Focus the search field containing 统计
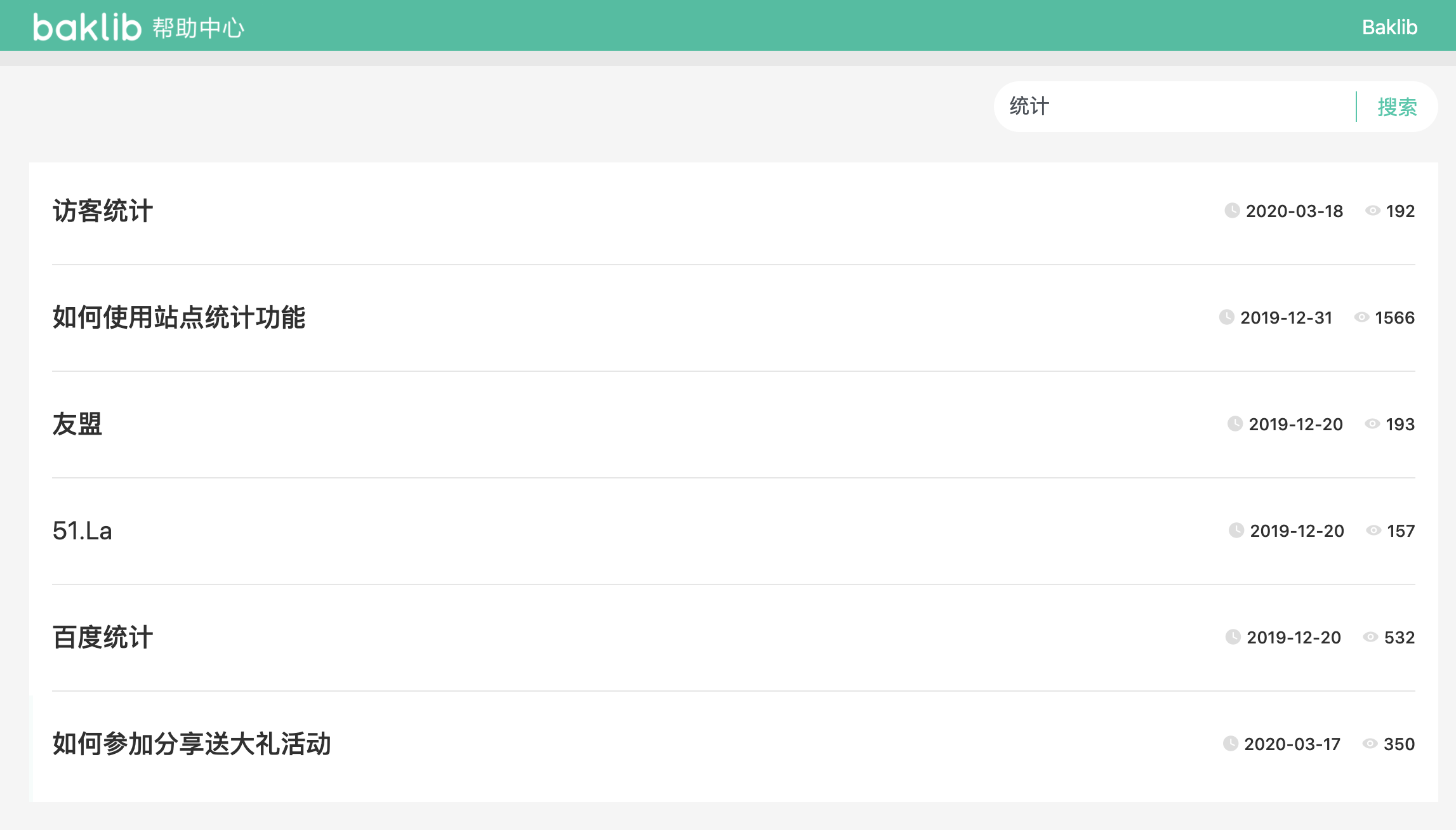1456x830 pixels. pos(1174,107)
